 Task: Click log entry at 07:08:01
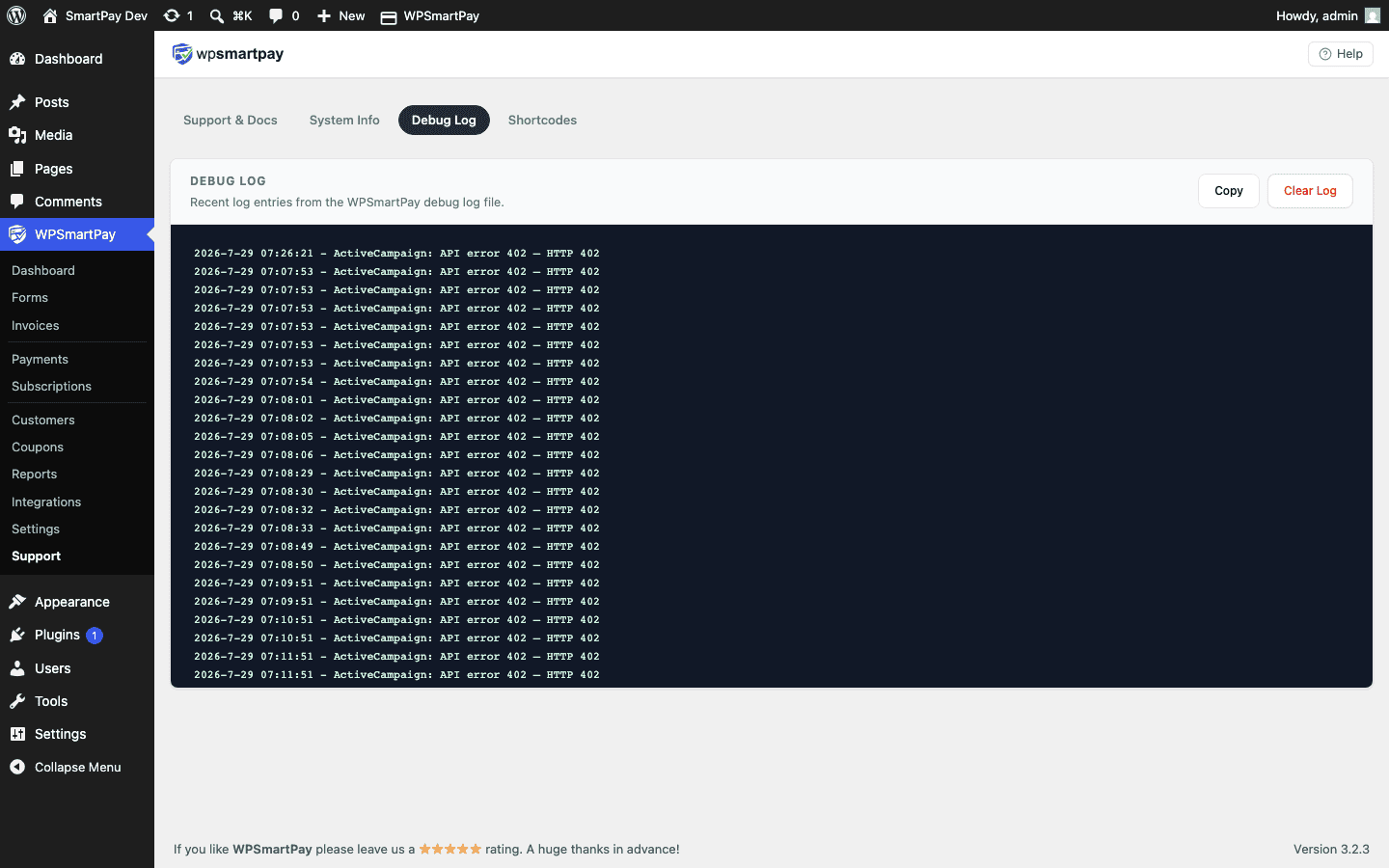point(396,400)
